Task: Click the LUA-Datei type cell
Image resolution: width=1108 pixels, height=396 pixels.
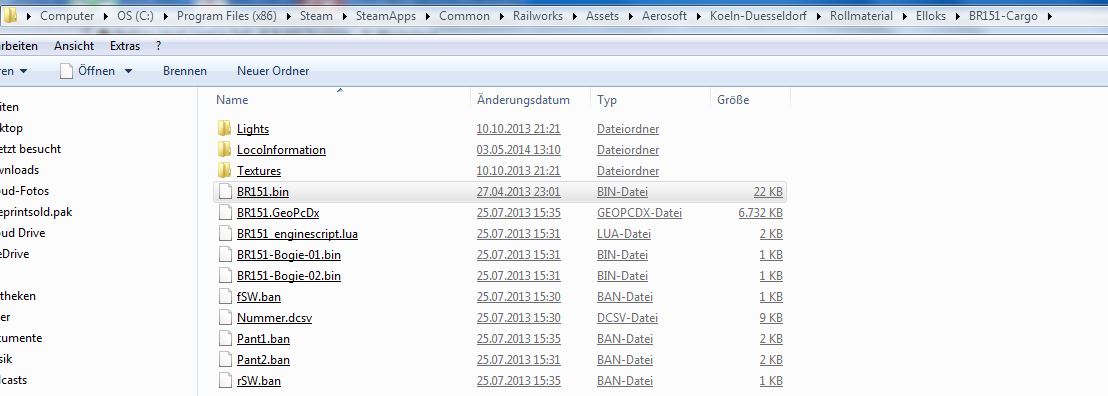Action: click(623, 233)
